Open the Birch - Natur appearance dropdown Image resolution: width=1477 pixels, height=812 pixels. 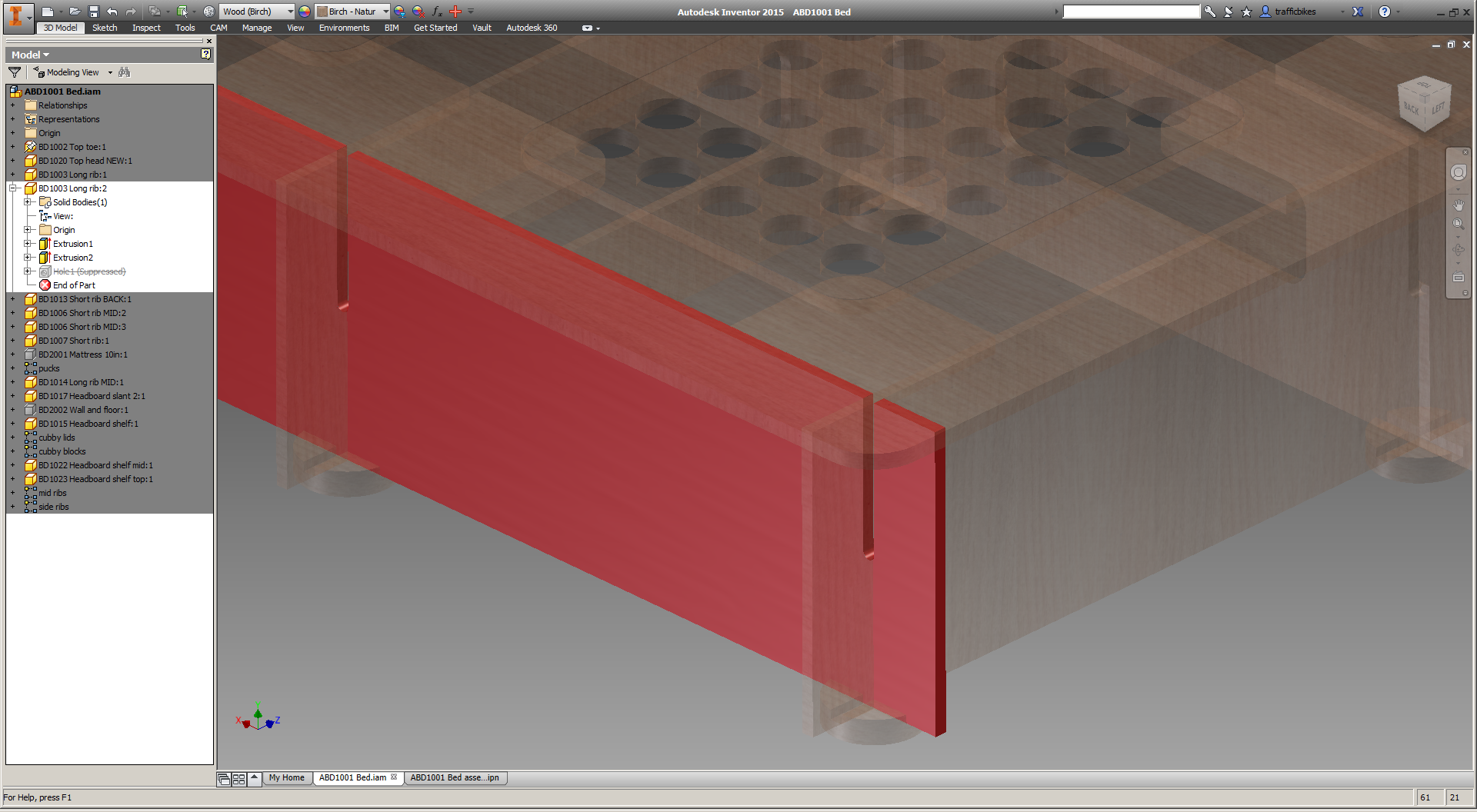(x=386, y=12)
